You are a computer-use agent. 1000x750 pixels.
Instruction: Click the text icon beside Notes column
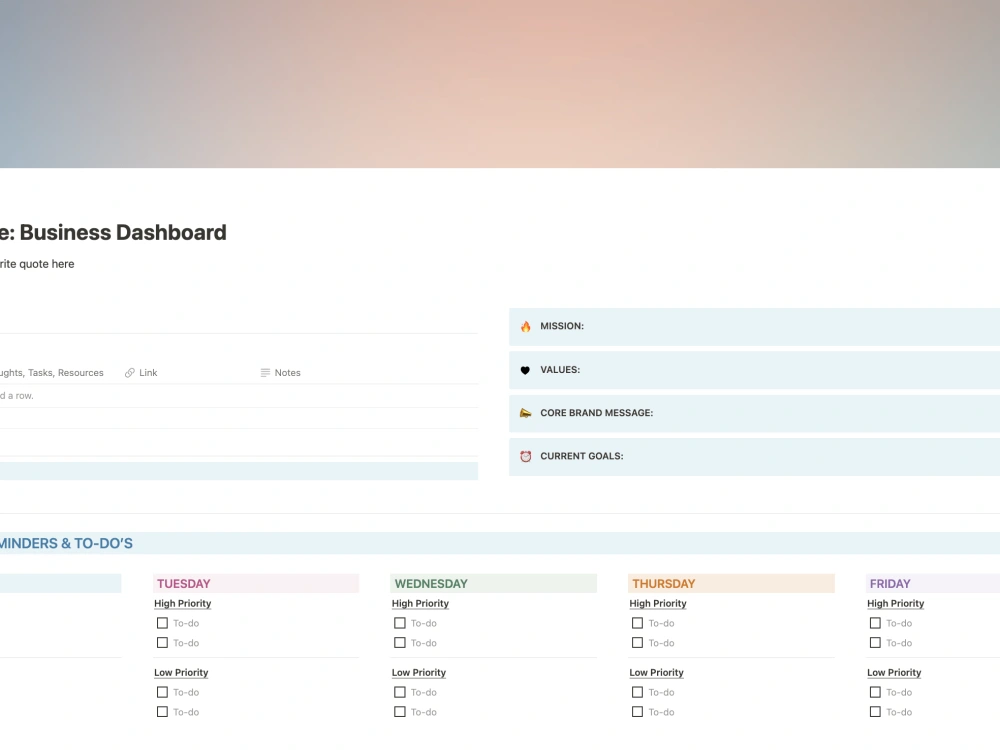coord(265,372)
